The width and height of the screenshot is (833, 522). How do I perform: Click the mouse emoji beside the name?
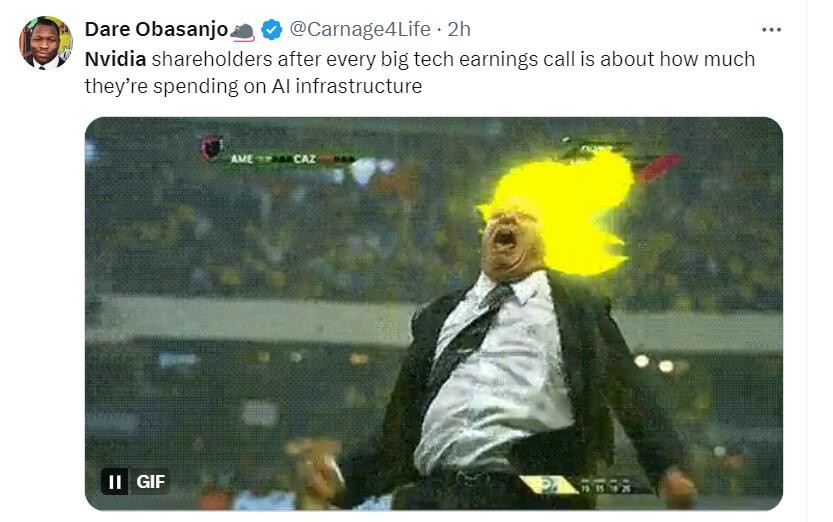click(243, 32)
